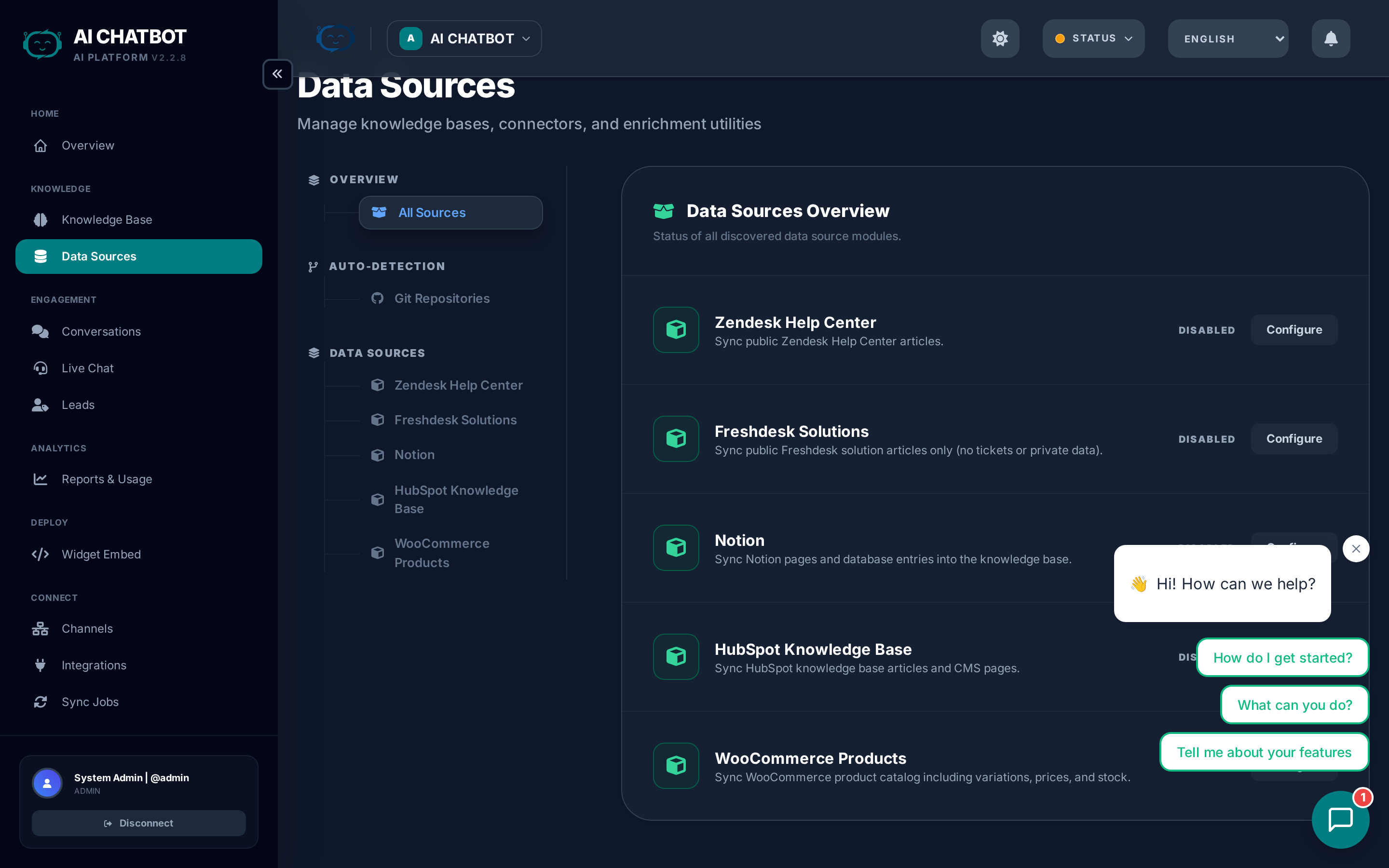Image resolution: width=1389 pixels, height=868 pixels.
Task: Collapse the sidebar with the double-chevron button
Action: click(x=277, y=74)
